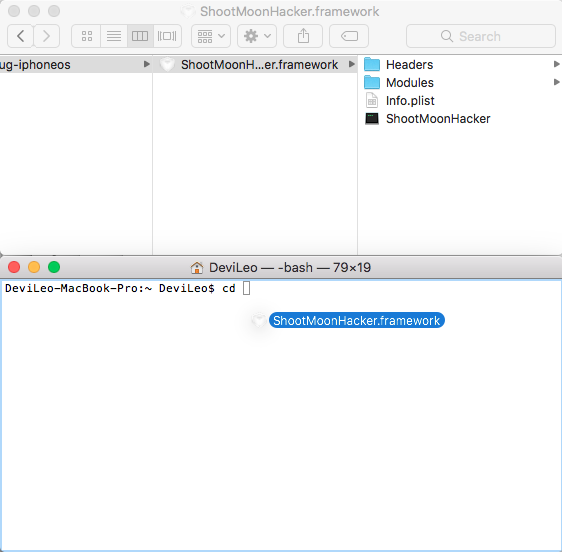Go forward in Finder navigation
This screenshot has width=562, height=552.
click(x=47, y=36)
